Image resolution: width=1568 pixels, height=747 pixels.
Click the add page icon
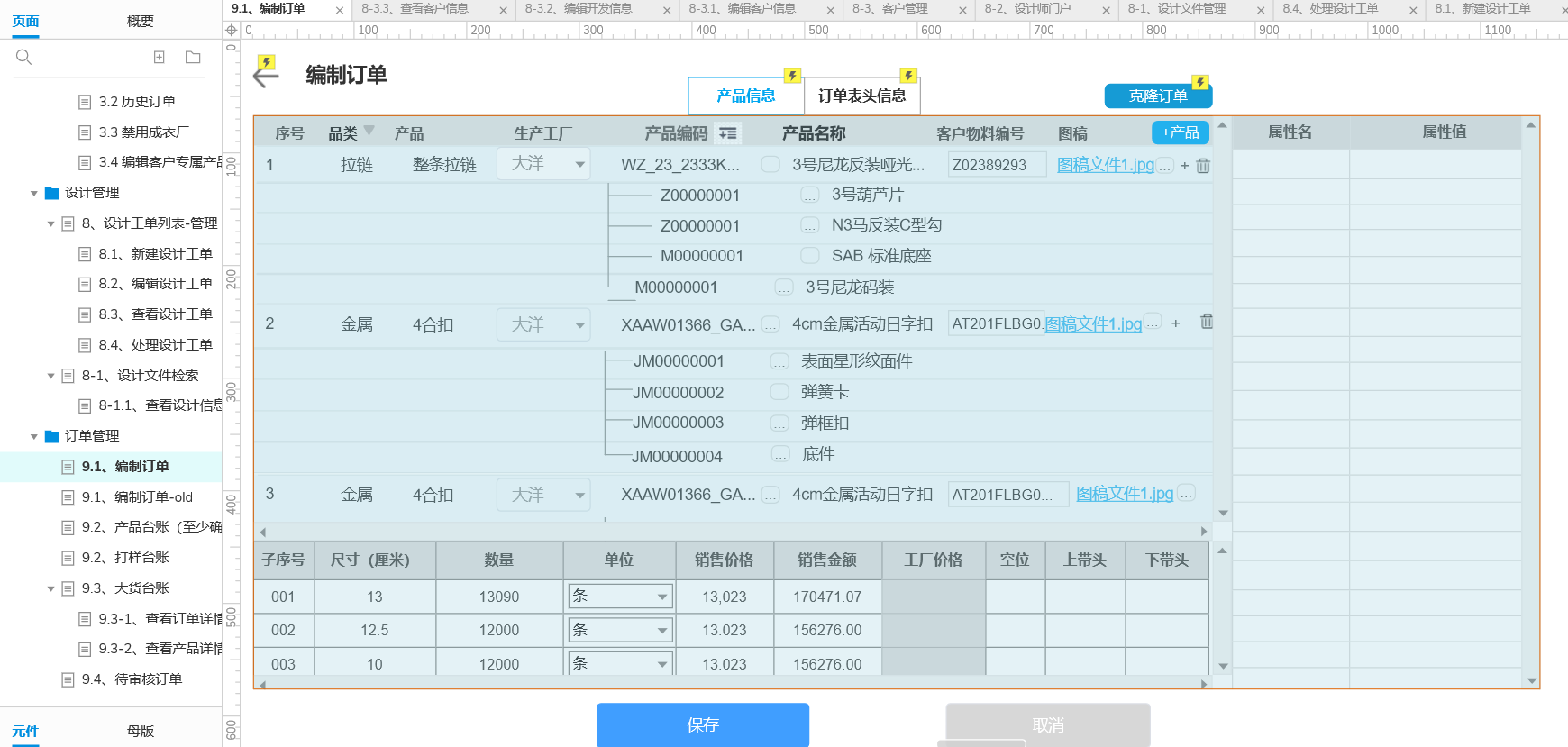point(160,57)
